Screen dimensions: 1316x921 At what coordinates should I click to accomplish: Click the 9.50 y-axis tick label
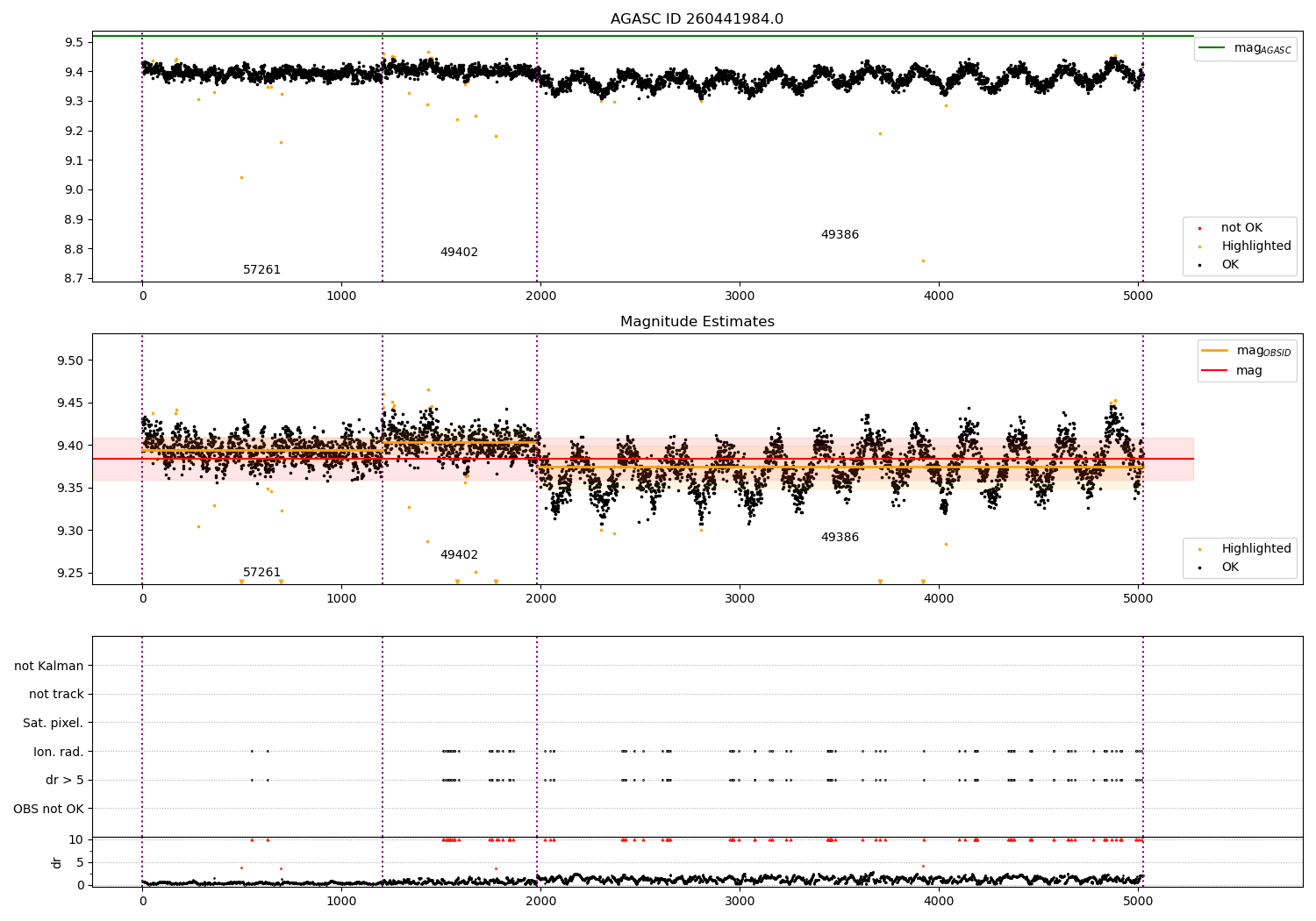70,361
